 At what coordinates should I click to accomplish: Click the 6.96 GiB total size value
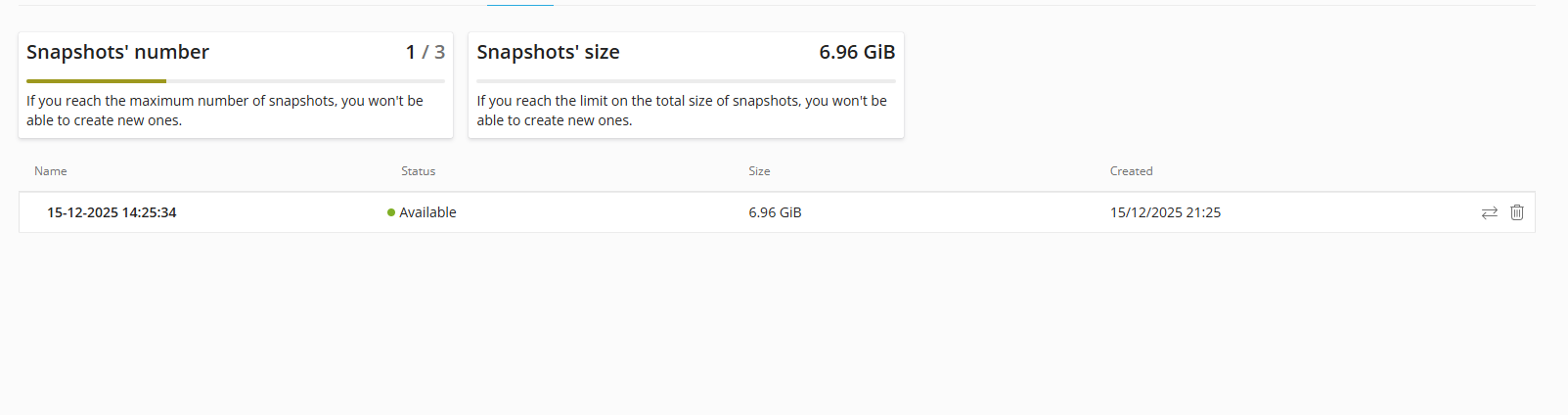coord(857,52)
